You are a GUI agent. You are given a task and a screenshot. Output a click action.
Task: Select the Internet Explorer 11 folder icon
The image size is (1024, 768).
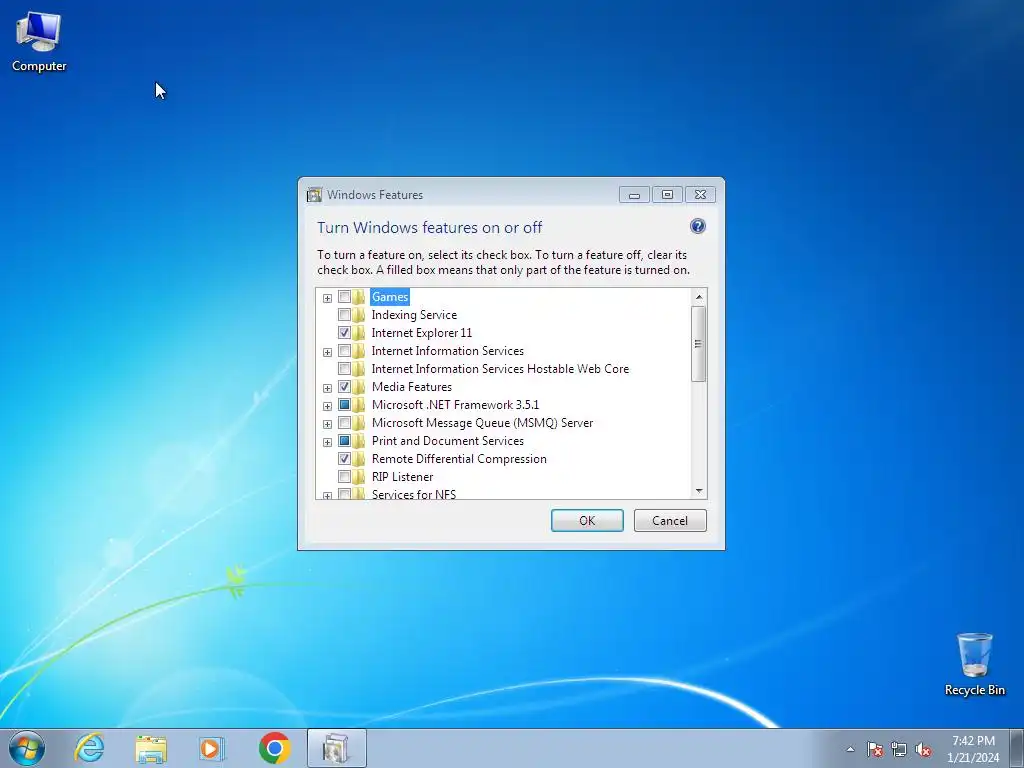pos(359,333)
